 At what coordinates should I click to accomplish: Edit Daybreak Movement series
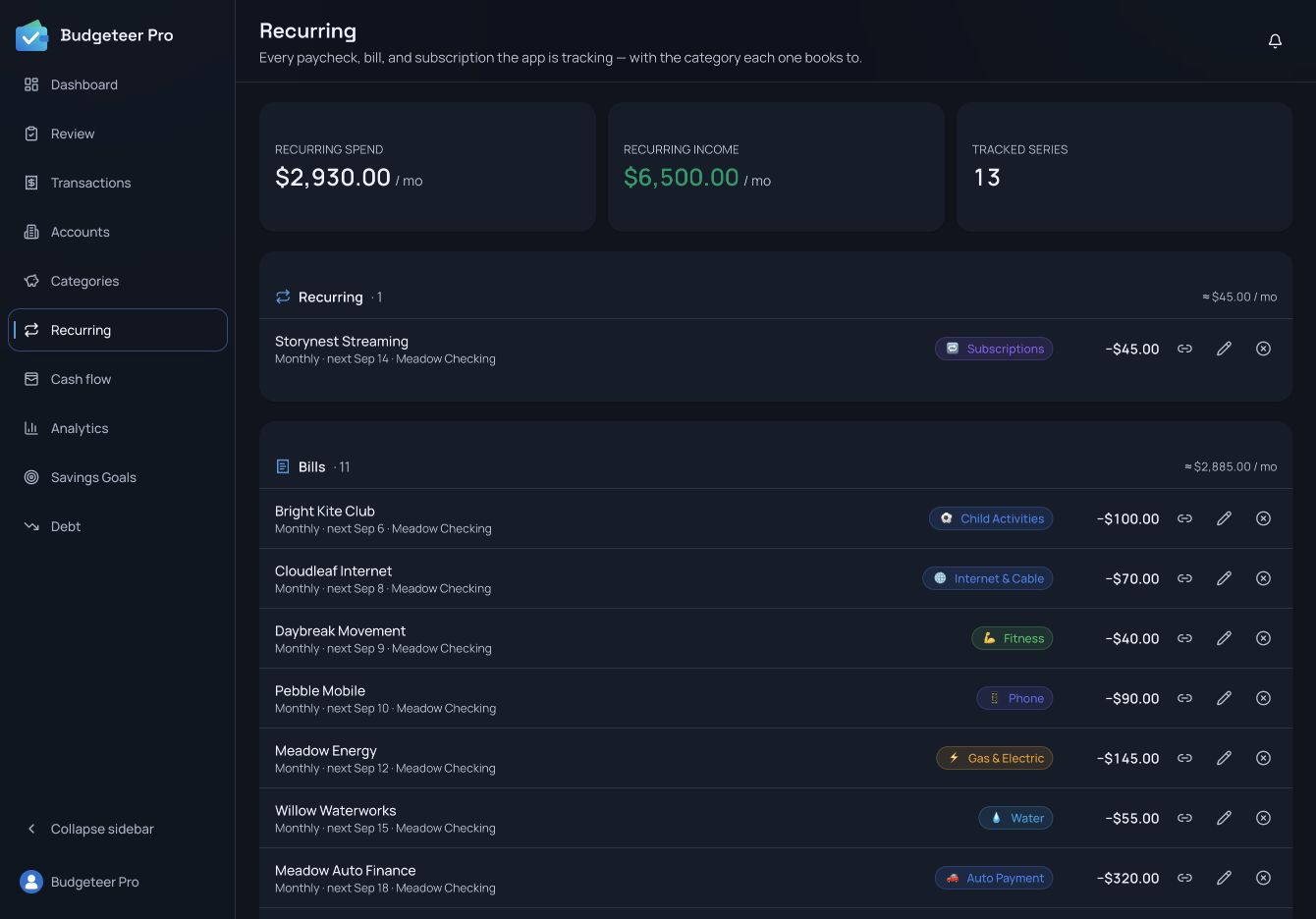point(1225,638)
